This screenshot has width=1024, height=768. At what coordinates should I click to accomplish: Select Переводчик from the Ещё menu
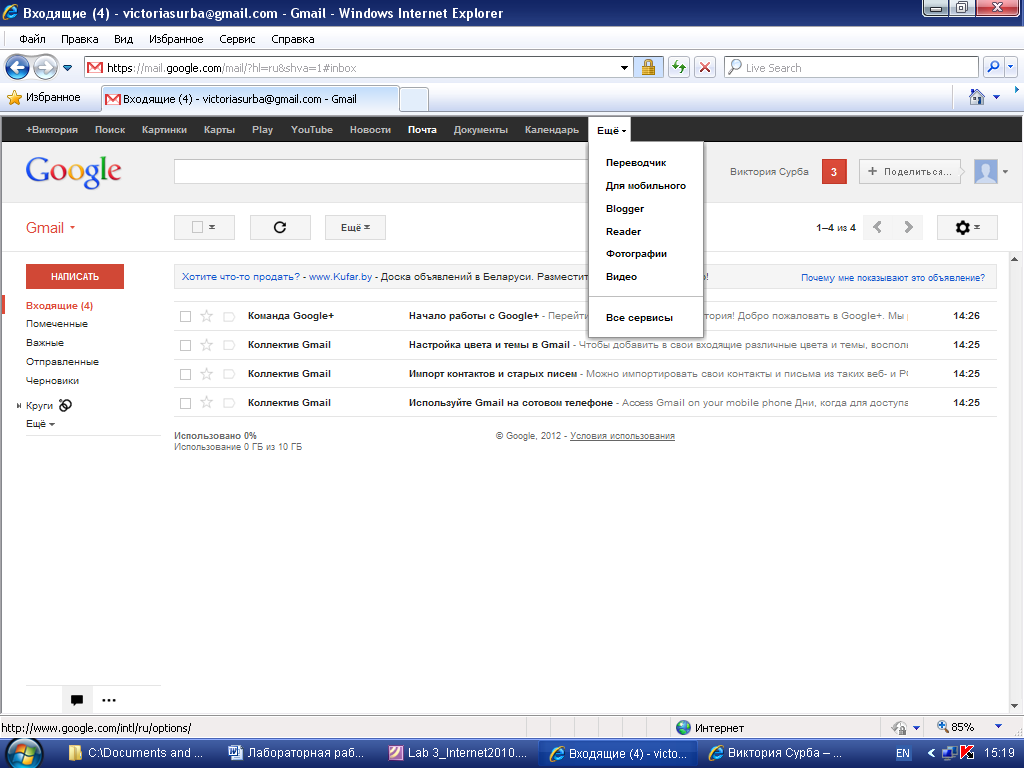(x=636, y=163)
